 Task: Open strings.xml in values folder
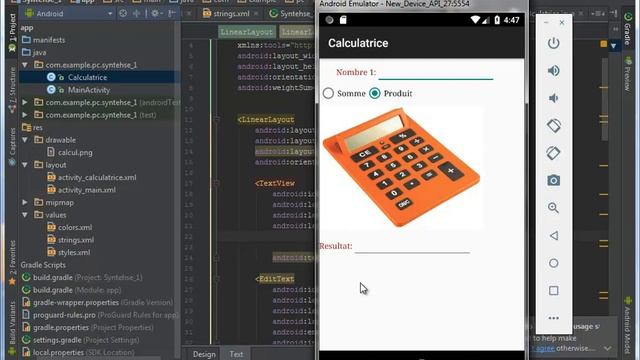click(76, 240)
